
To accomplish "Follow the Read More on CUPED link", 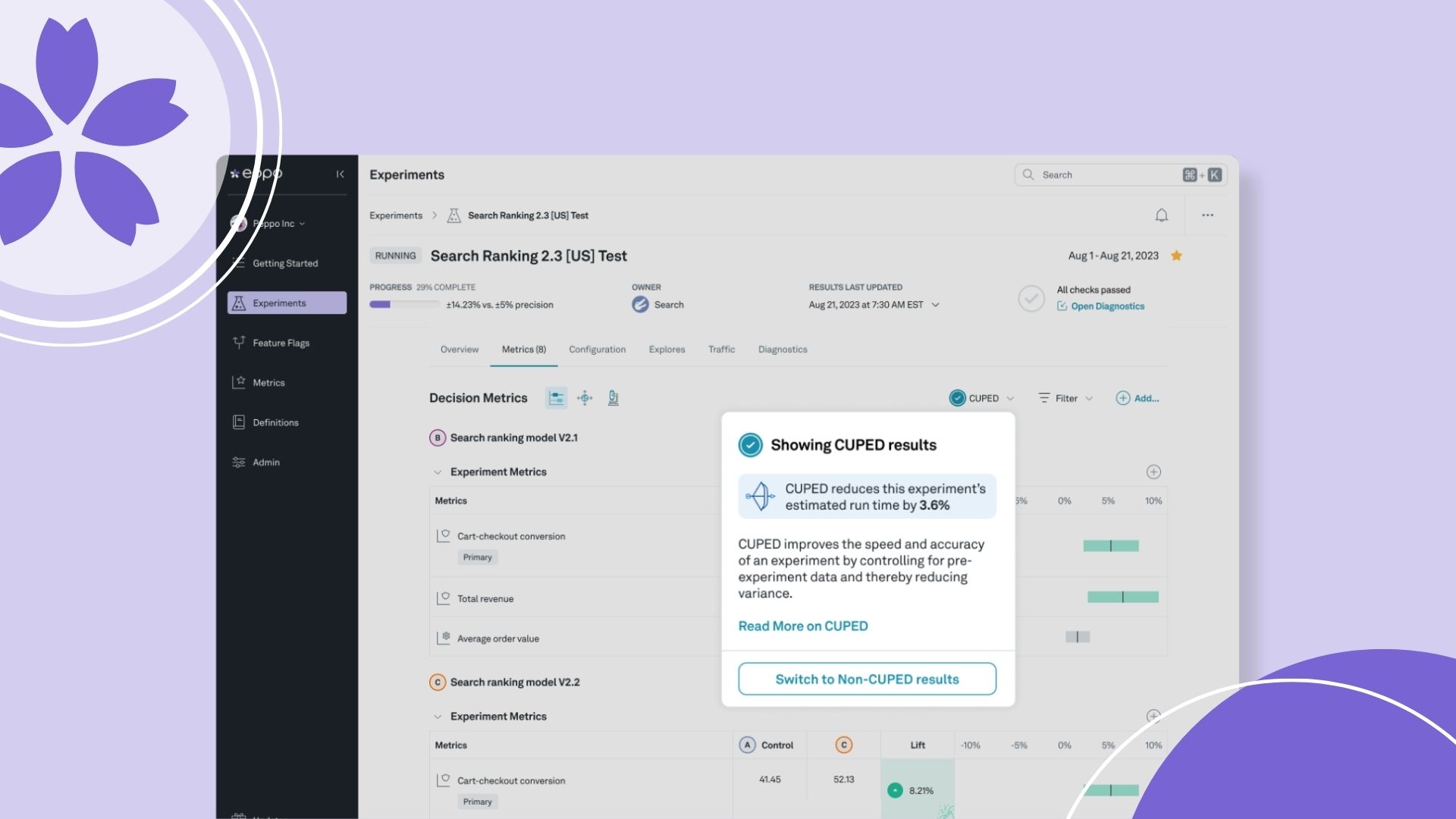I will 802,626.
